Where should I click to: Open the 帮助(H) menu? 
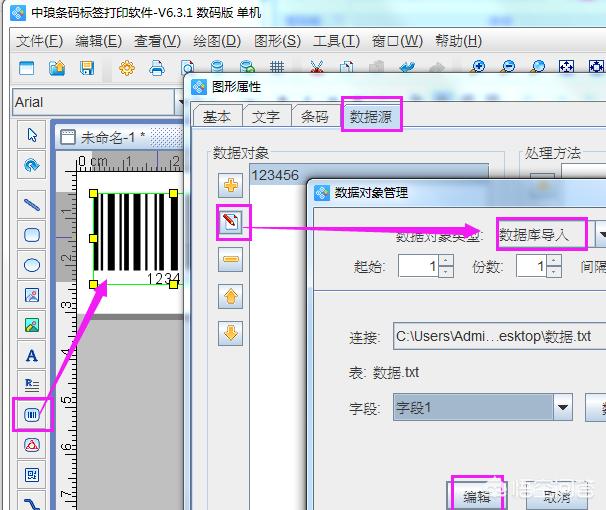pos(458,41)
